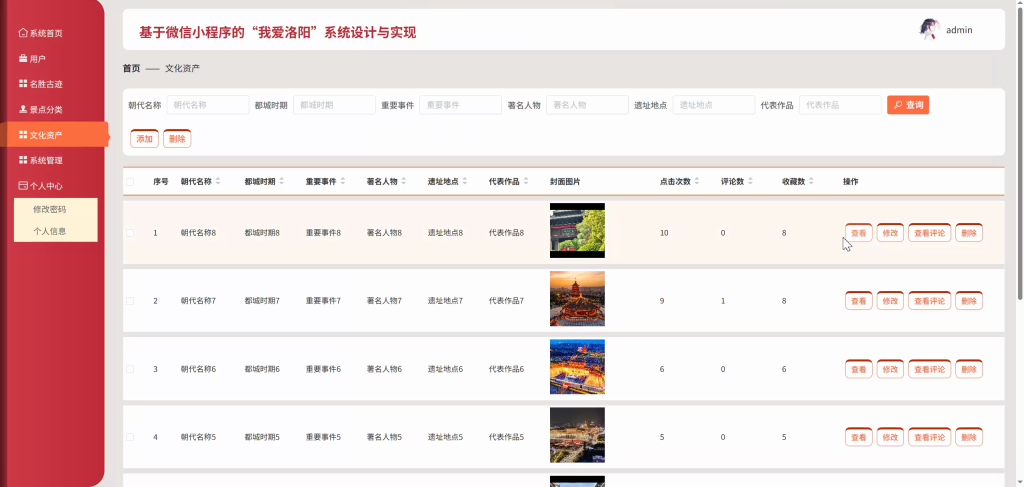Click the cell text 重要事件5
Image resolution: width=1024 pixels, height=487 pixels.
point(323,437)
